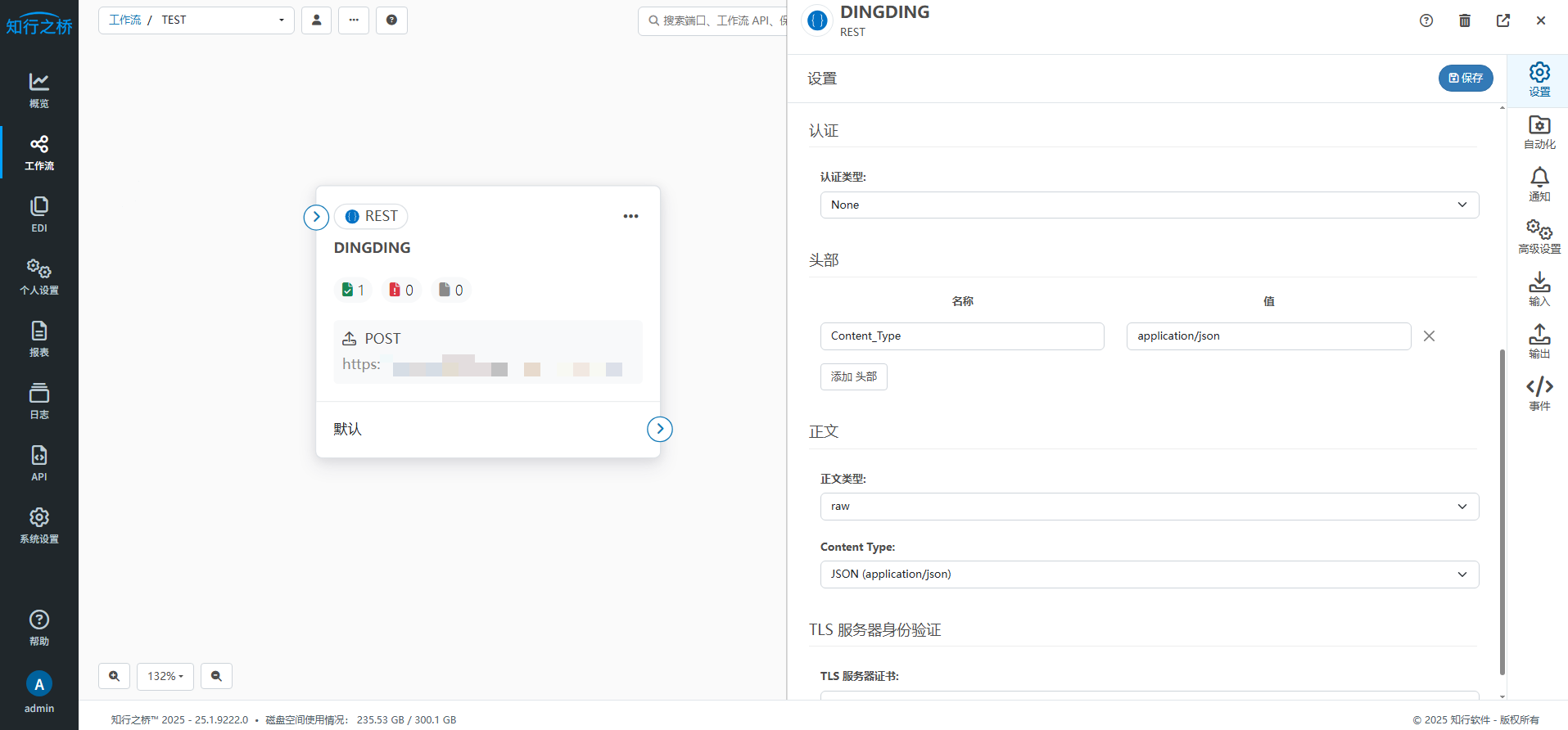Click the header value field application/json

[x=1268, y=336]
